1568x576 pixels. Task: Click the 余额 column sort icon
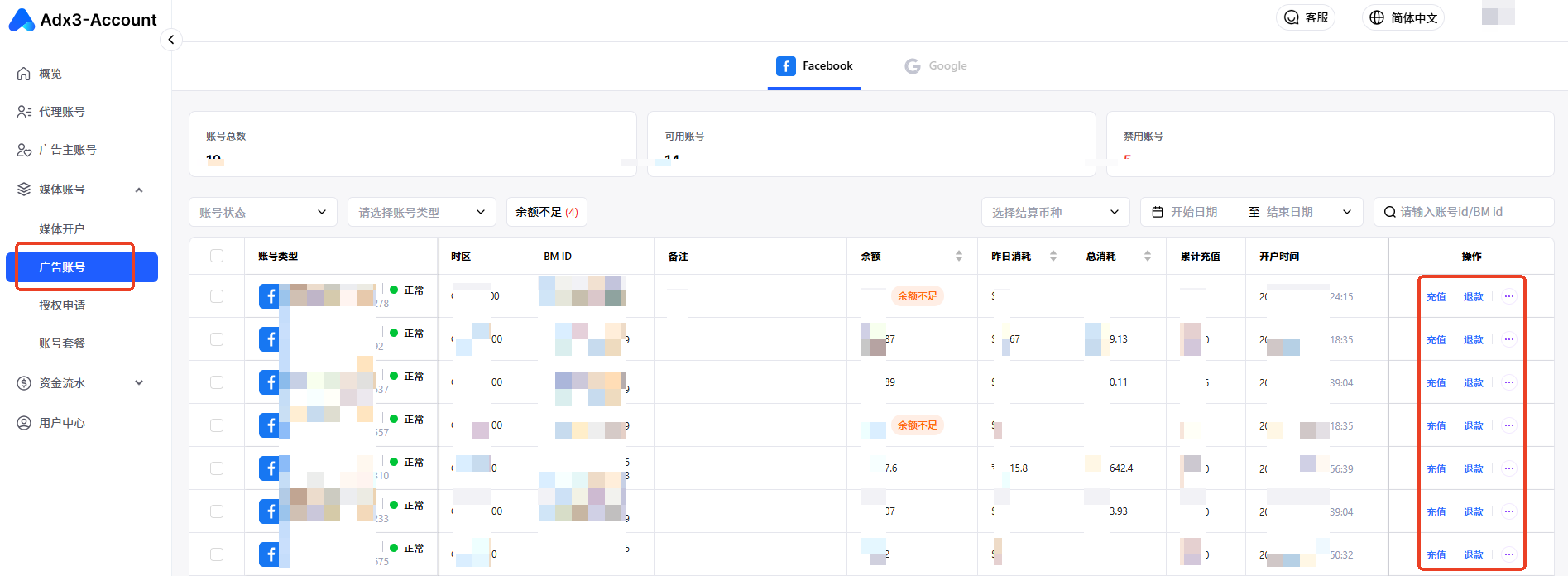pyautogui.click(x=958, y=257)
